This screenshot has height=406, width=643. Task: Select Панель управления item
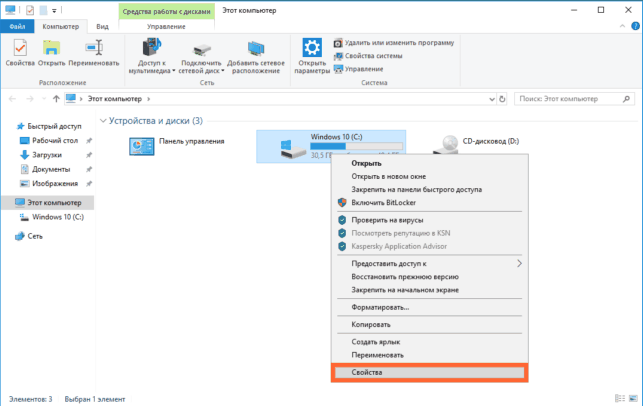tap(177, 146)
